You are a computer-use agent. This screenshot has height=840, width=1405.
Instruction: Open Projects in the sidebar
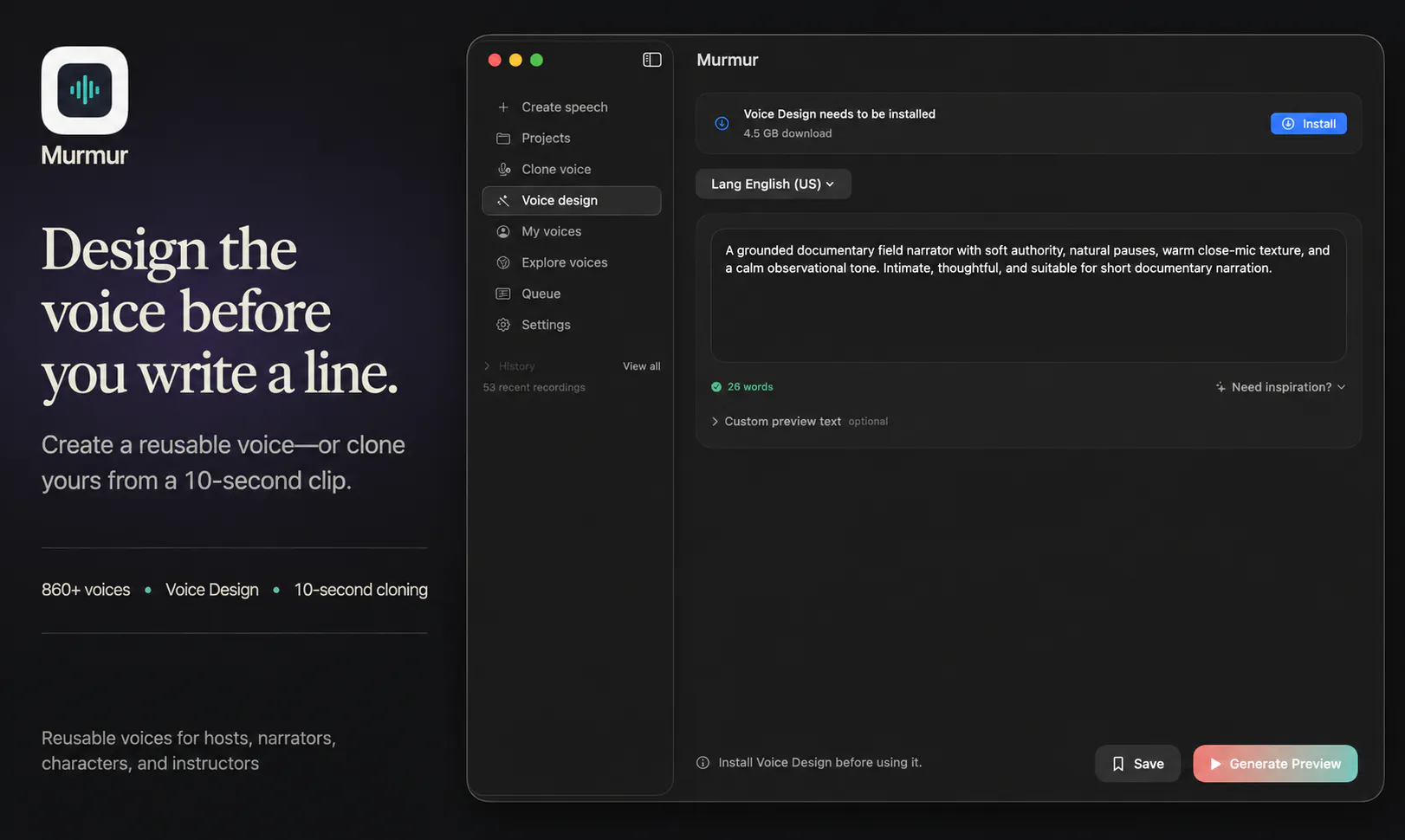coord(572,139)
